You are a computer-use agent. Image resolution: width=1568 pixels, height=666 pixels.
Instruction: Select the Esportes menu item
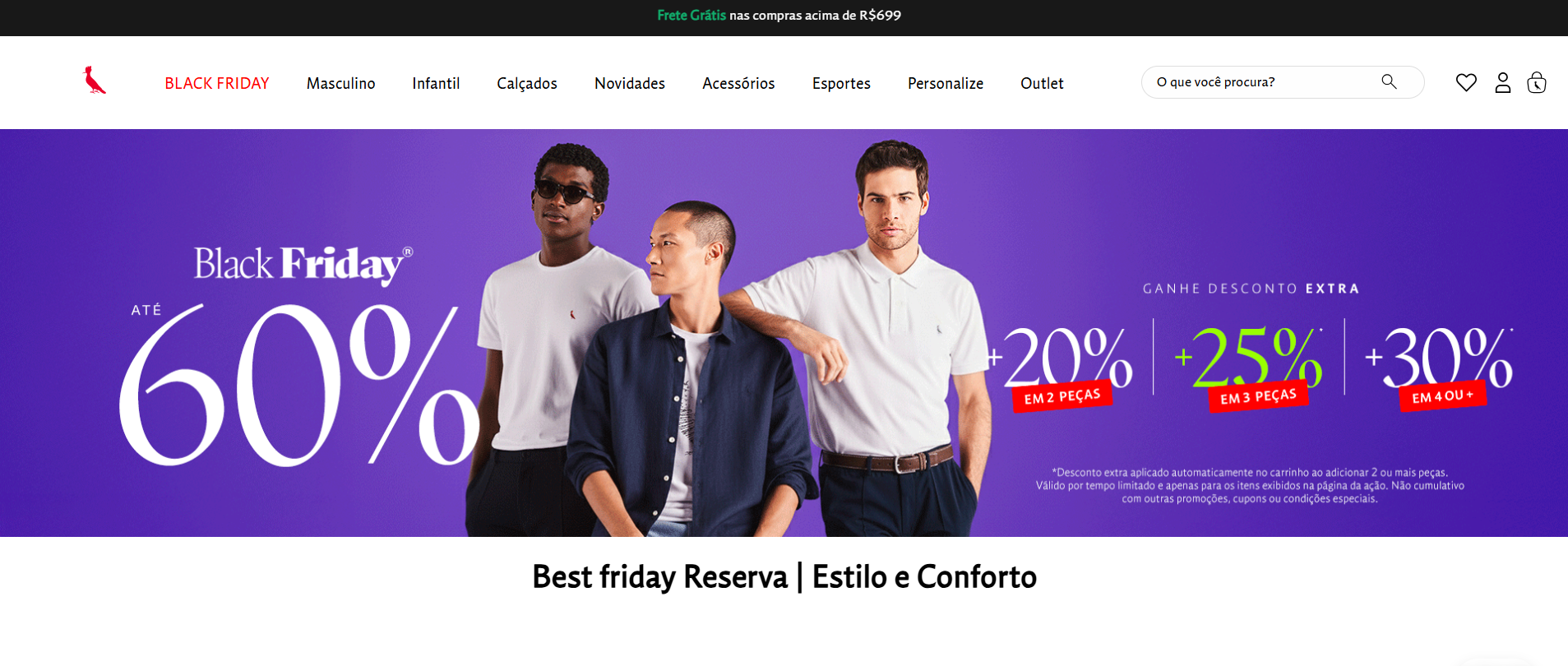[841, 83]
